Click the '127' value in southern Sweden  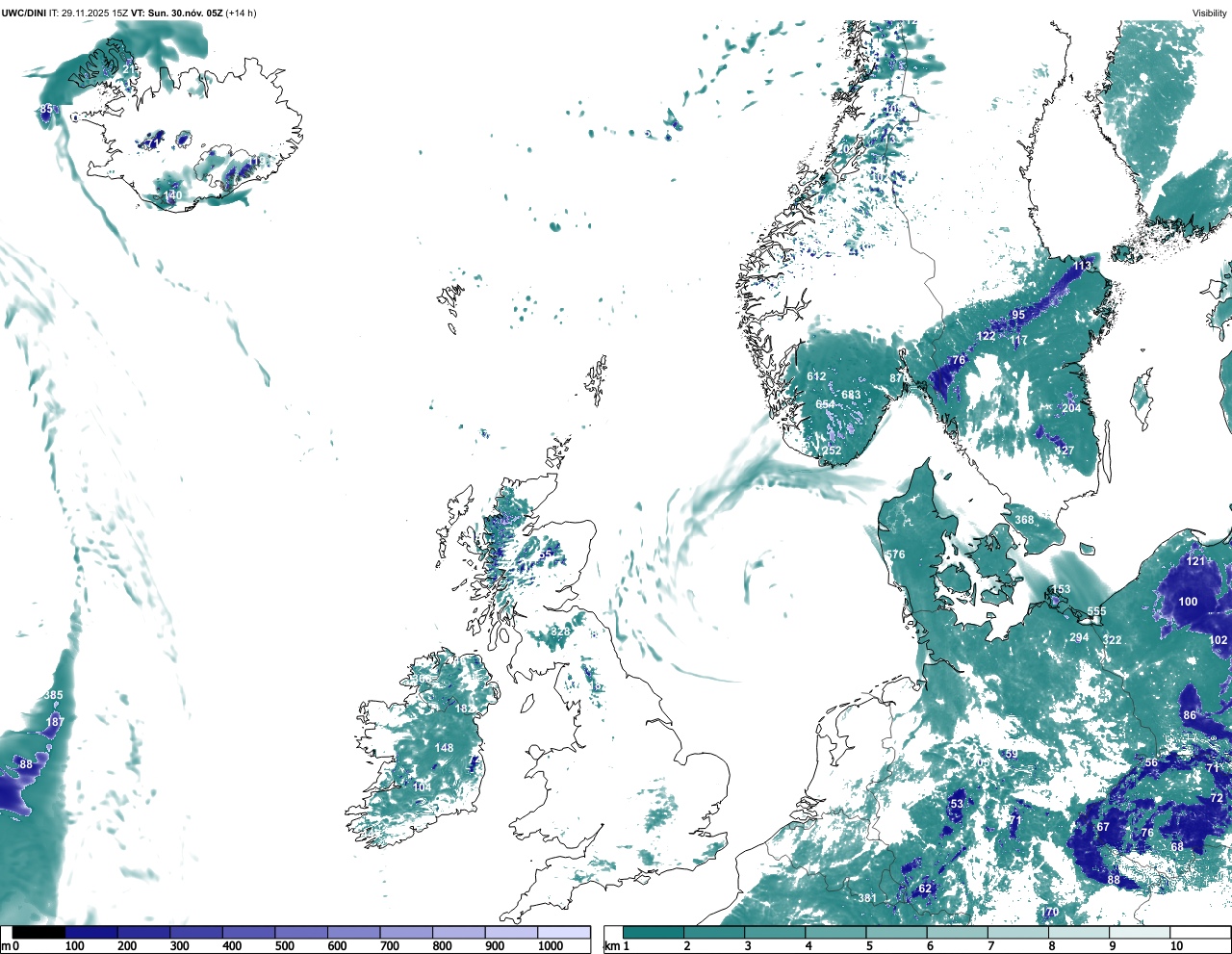tap(1065, 451)
